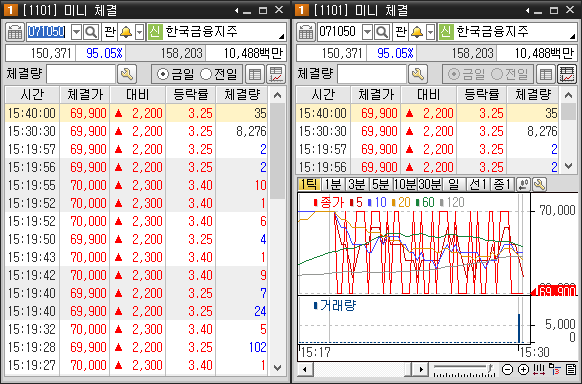Open stock search magnifier in left panel
Image resolution: width=582 pixels, height=384 pixels.
click(x=91, y=32)
